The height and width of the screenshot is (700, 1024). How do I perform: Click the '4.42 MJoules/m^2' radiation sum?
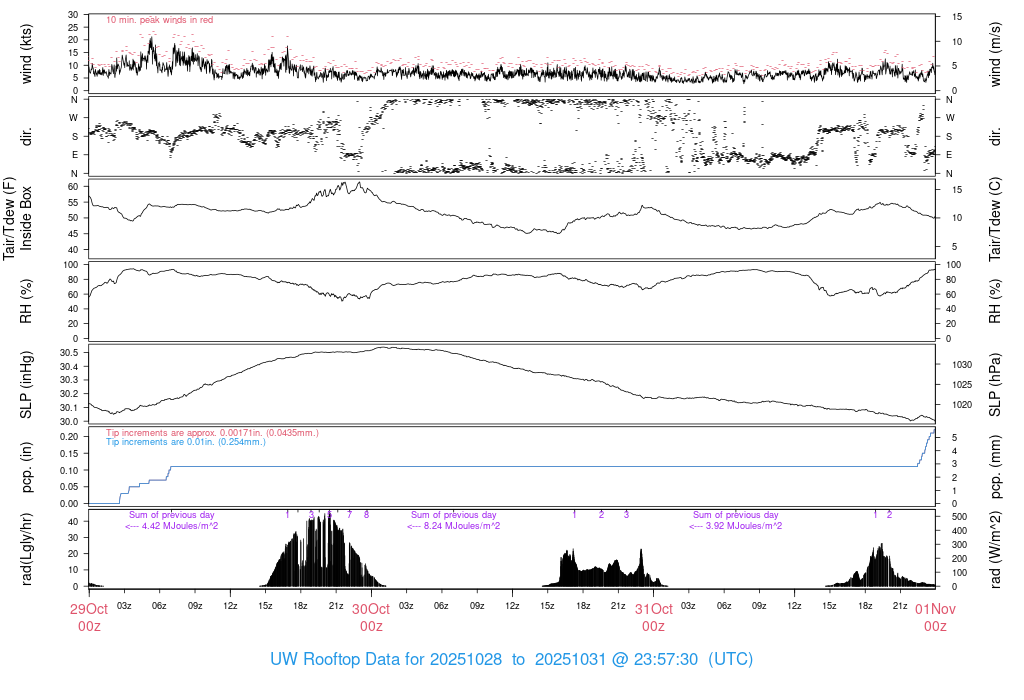[x=180, y=526]
